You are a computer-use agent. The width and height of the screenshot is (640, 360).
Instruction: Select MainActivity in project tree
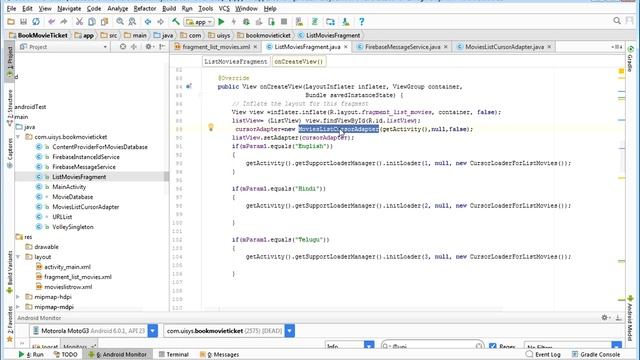(69, 187)
